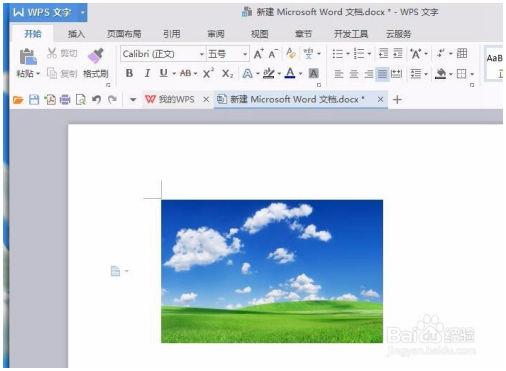Select the inserted sky and grass picture
Viewport: 506px width, 371px height.
tap(272, 271)
